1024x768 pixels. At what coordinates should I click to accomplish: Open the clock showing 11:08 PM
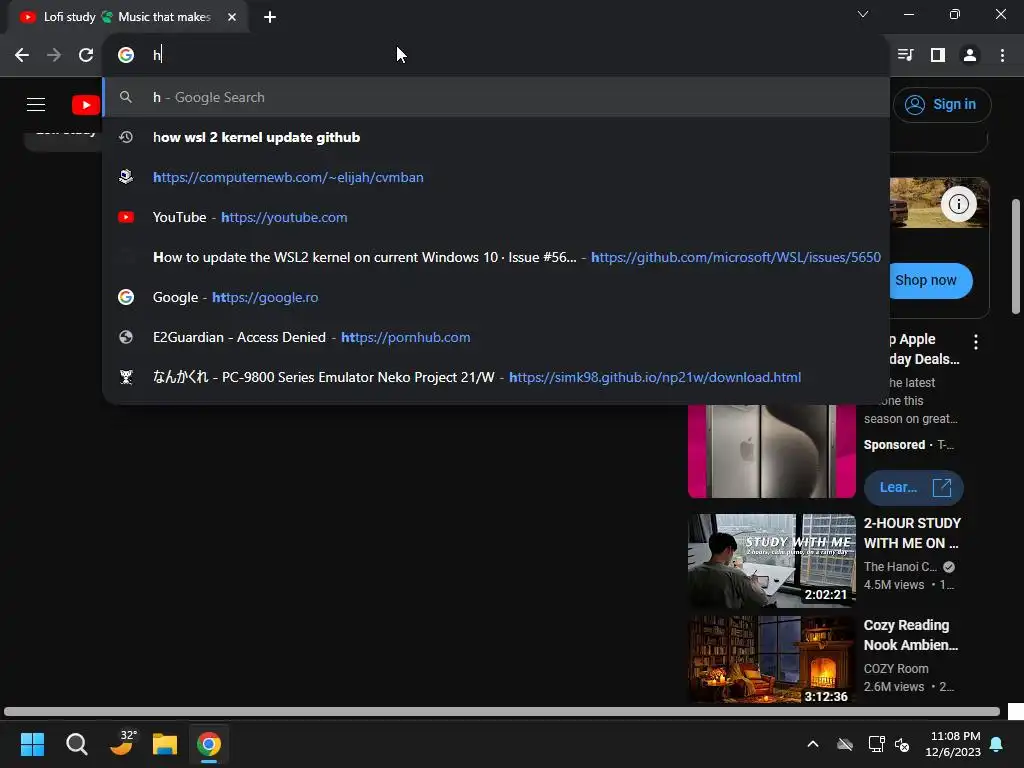pyautogui.click(x=953, y=744)
